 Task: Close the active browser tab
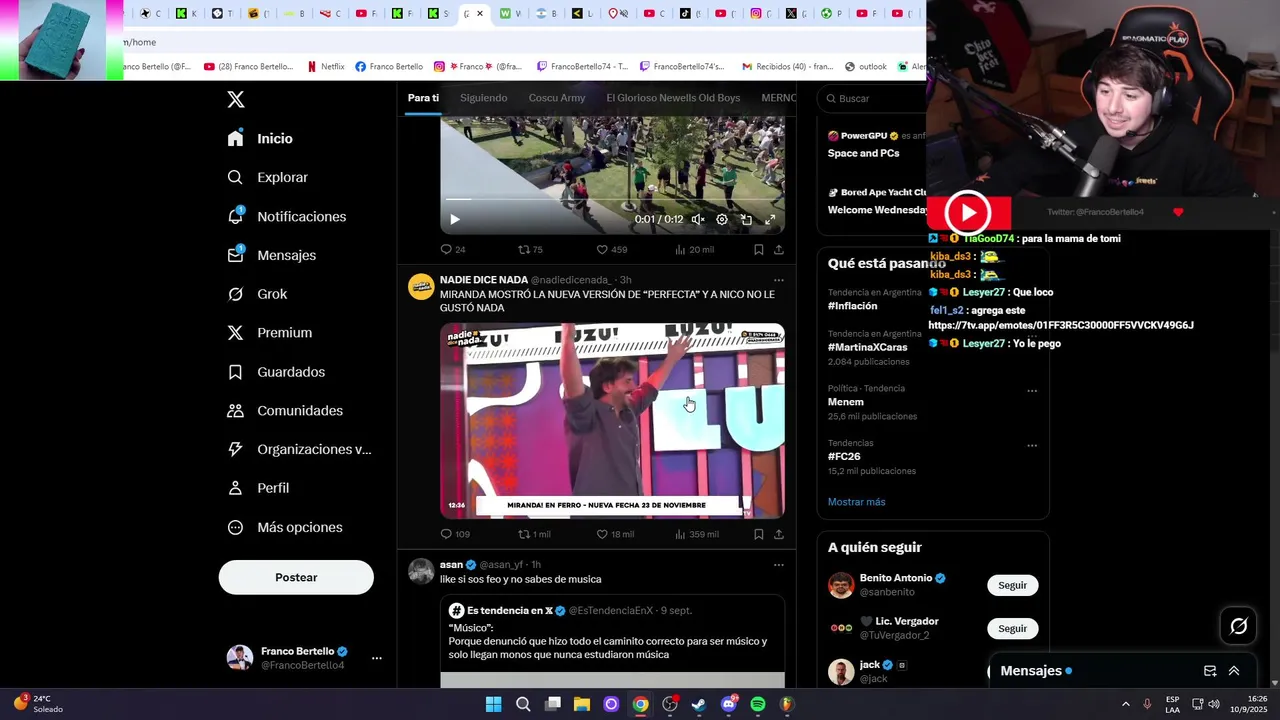pos(480,13)
